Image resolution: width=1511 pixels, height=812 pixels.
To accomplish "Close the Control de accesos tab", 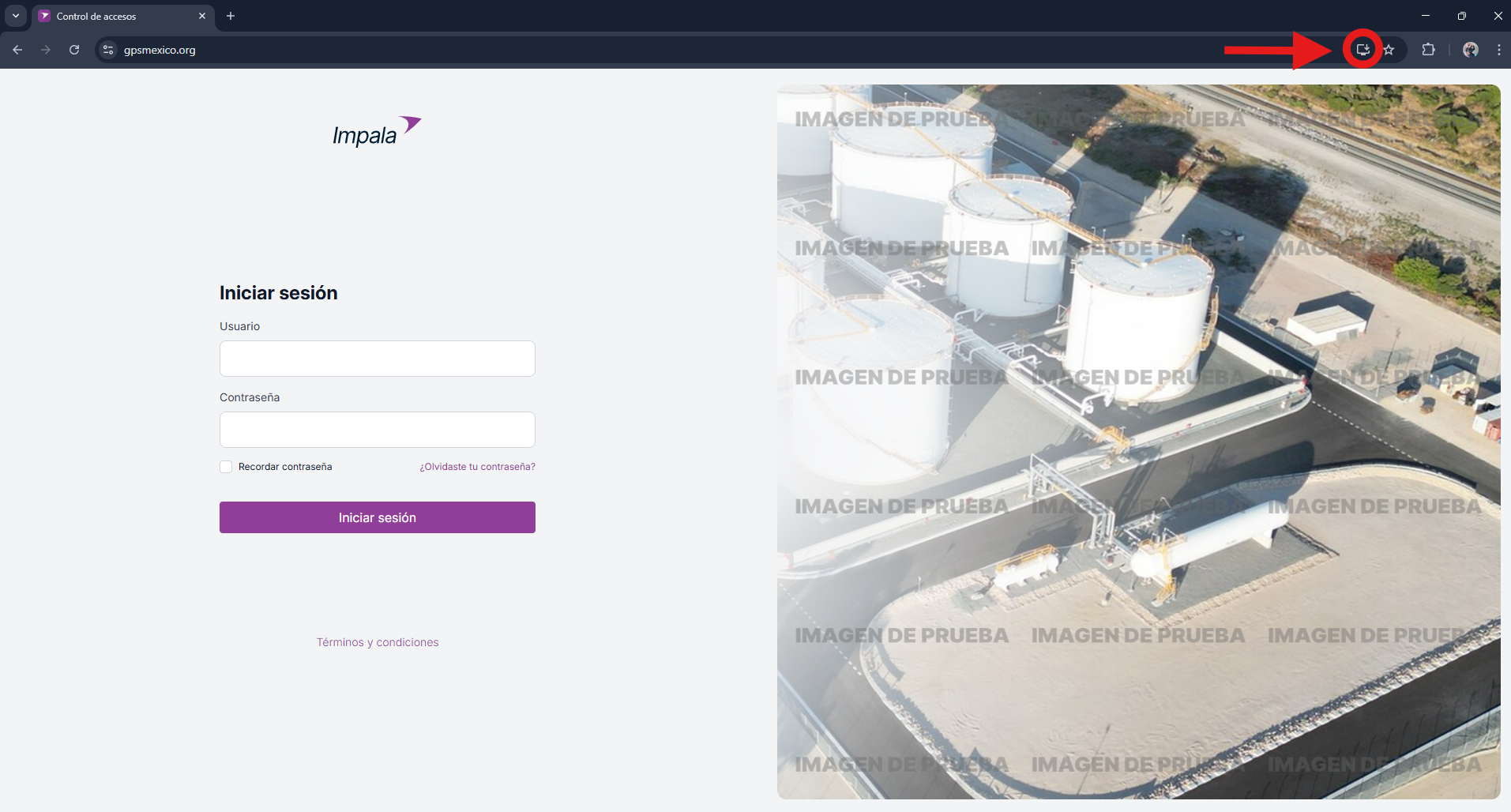I will (202, 16).
